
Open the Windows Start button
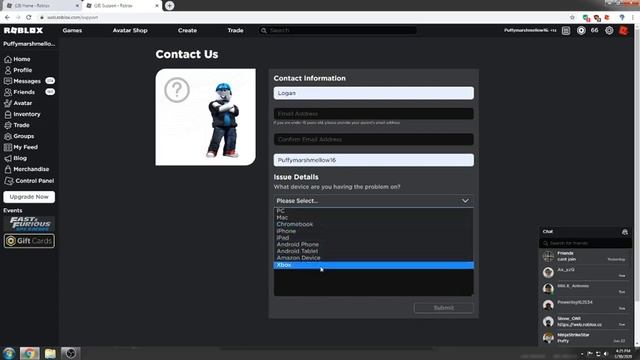[x=9, y=353]
